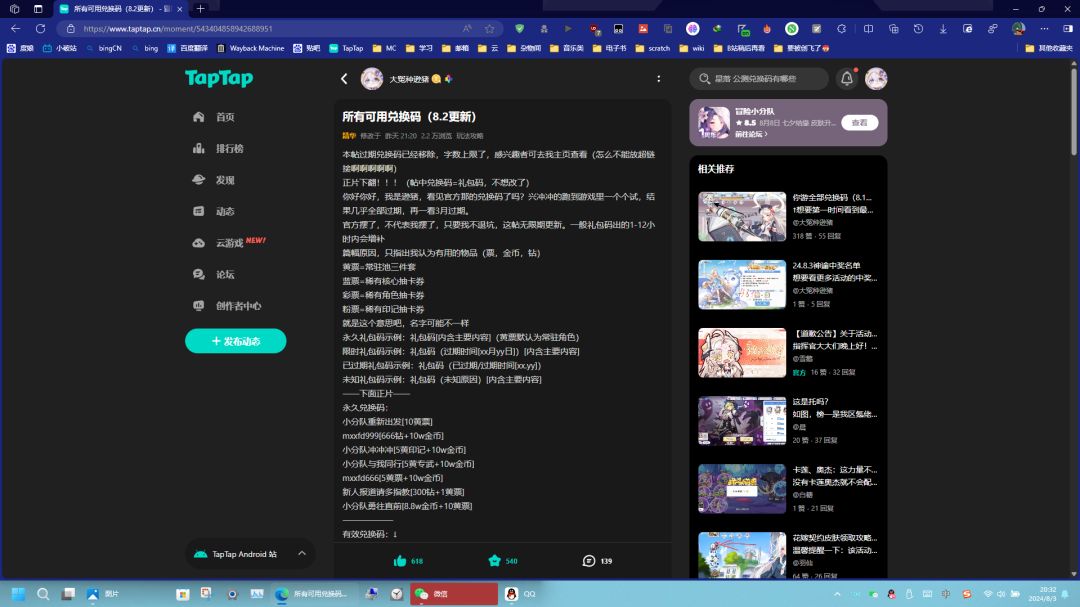Image resolution: width=1080 pixels, height=607 pixels.
Task: Open browser settings ellipsis menu
Action: click(x=1044, y=29)
